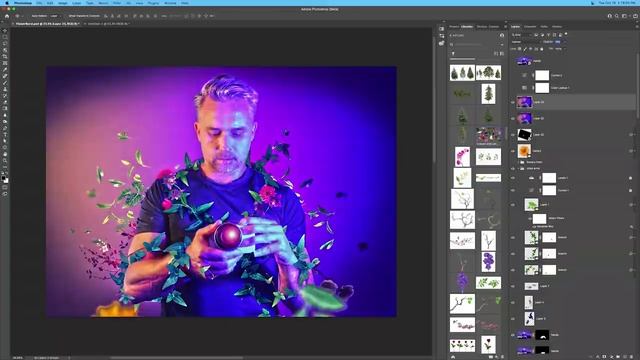Image resolution: width=640 pixels, height=360 pixels.
Task: Click the search icon at top right
Action: pos(617,16)
